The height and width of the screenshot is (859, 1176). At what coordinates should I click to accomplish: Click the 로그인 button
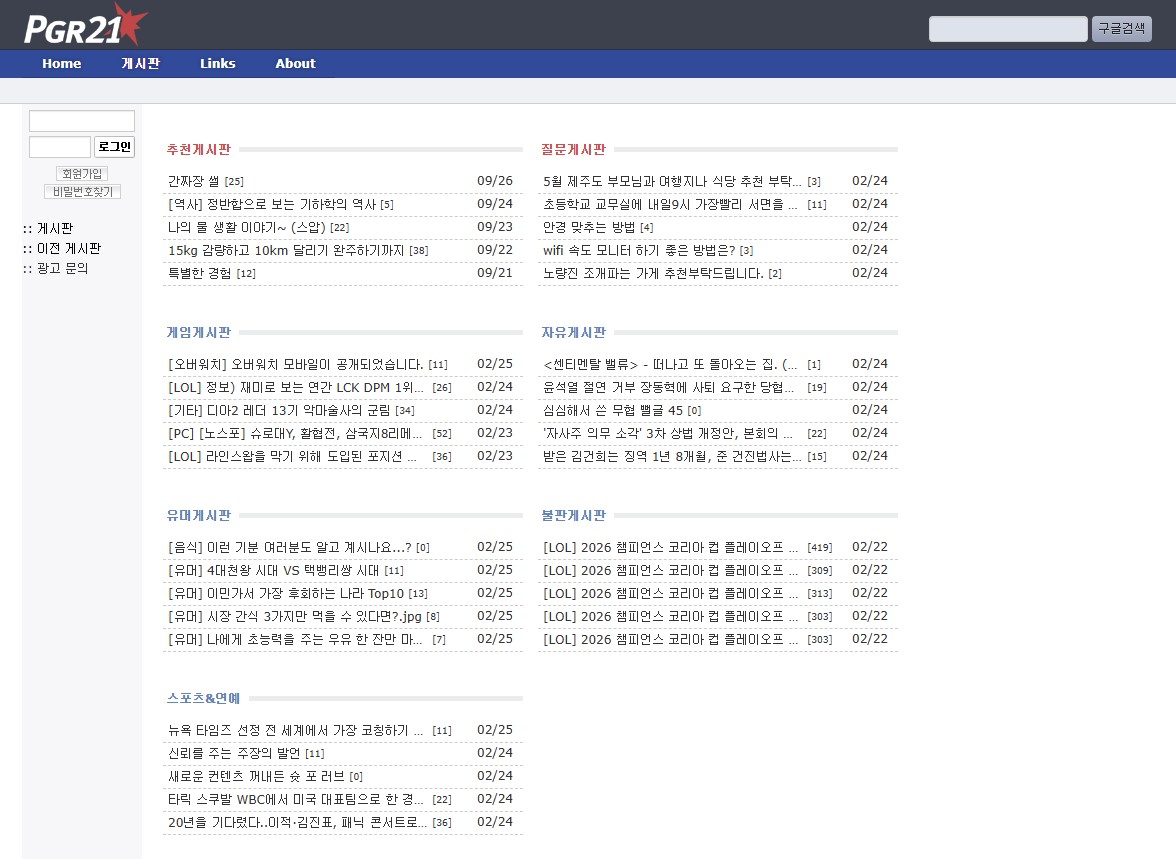pyautogui.click(x=115, y=147)
